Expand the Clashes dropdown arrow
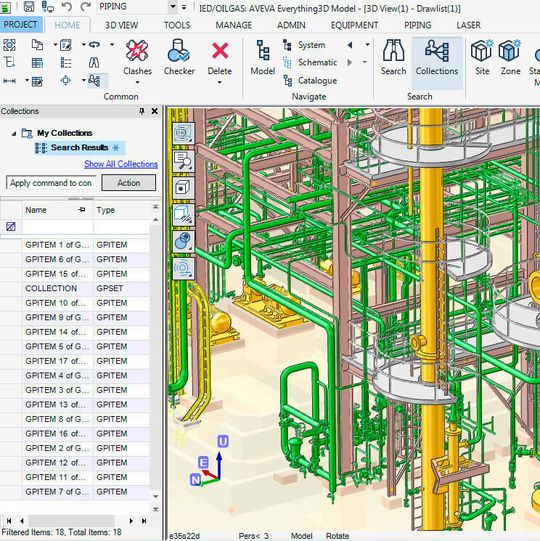Image resolution: width=540 pixels, height=541 pixels. (x=137, y=82)
